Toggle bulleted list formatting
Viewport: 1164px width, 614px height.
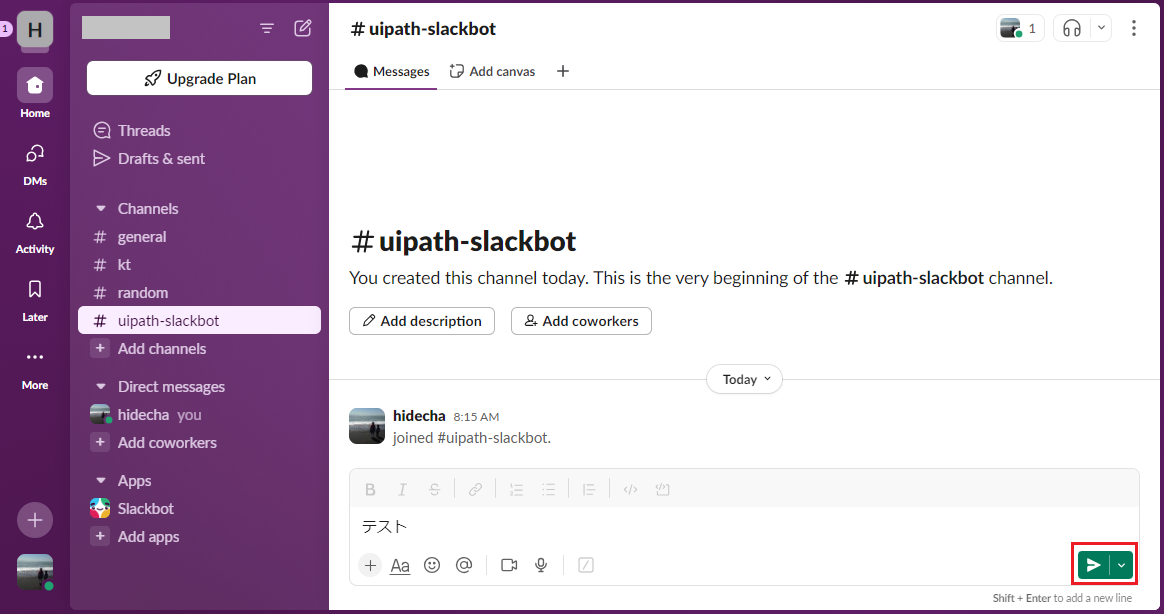[x=549, y=489]
